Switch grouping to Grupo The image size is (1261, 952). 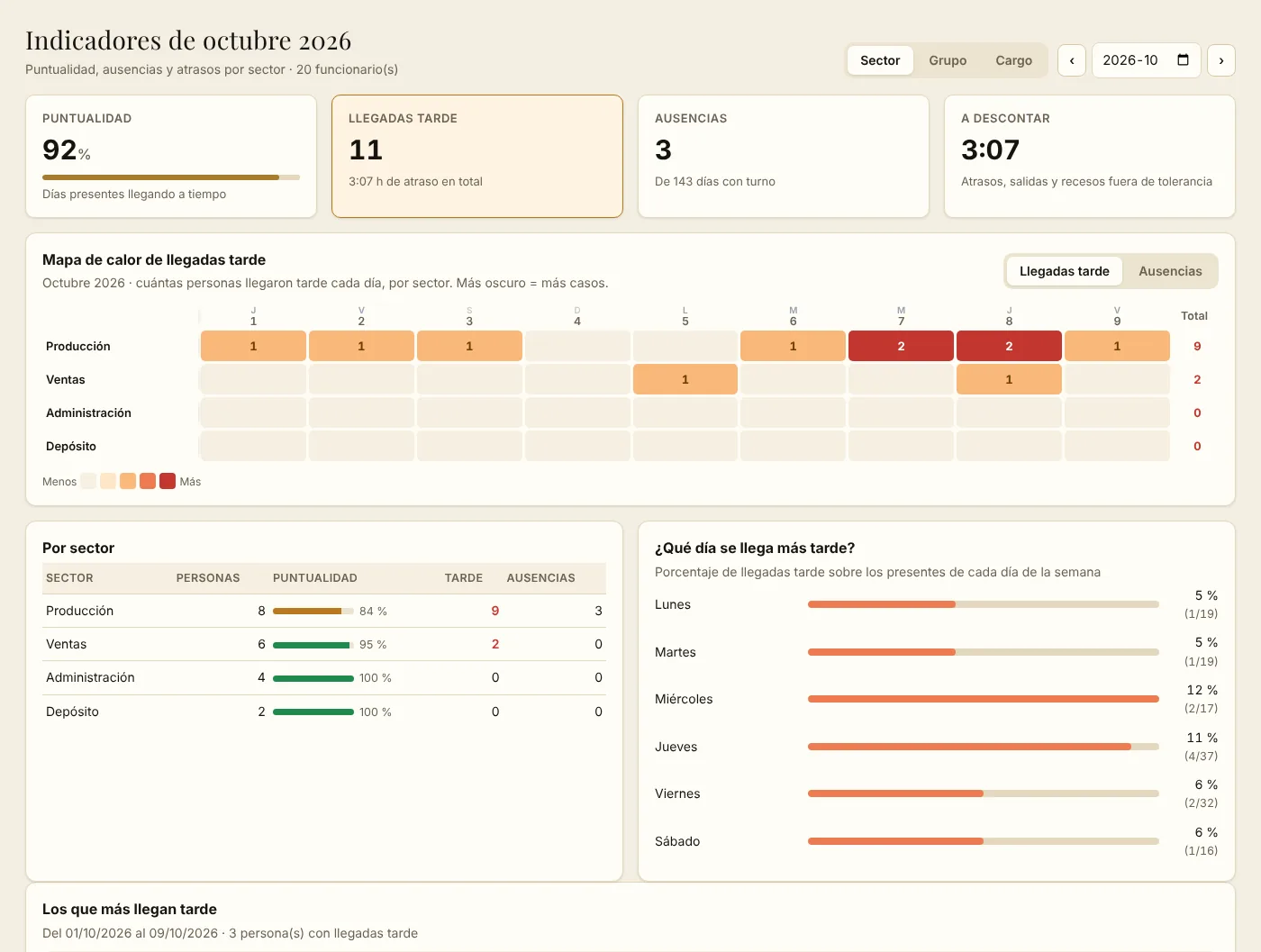948,60
